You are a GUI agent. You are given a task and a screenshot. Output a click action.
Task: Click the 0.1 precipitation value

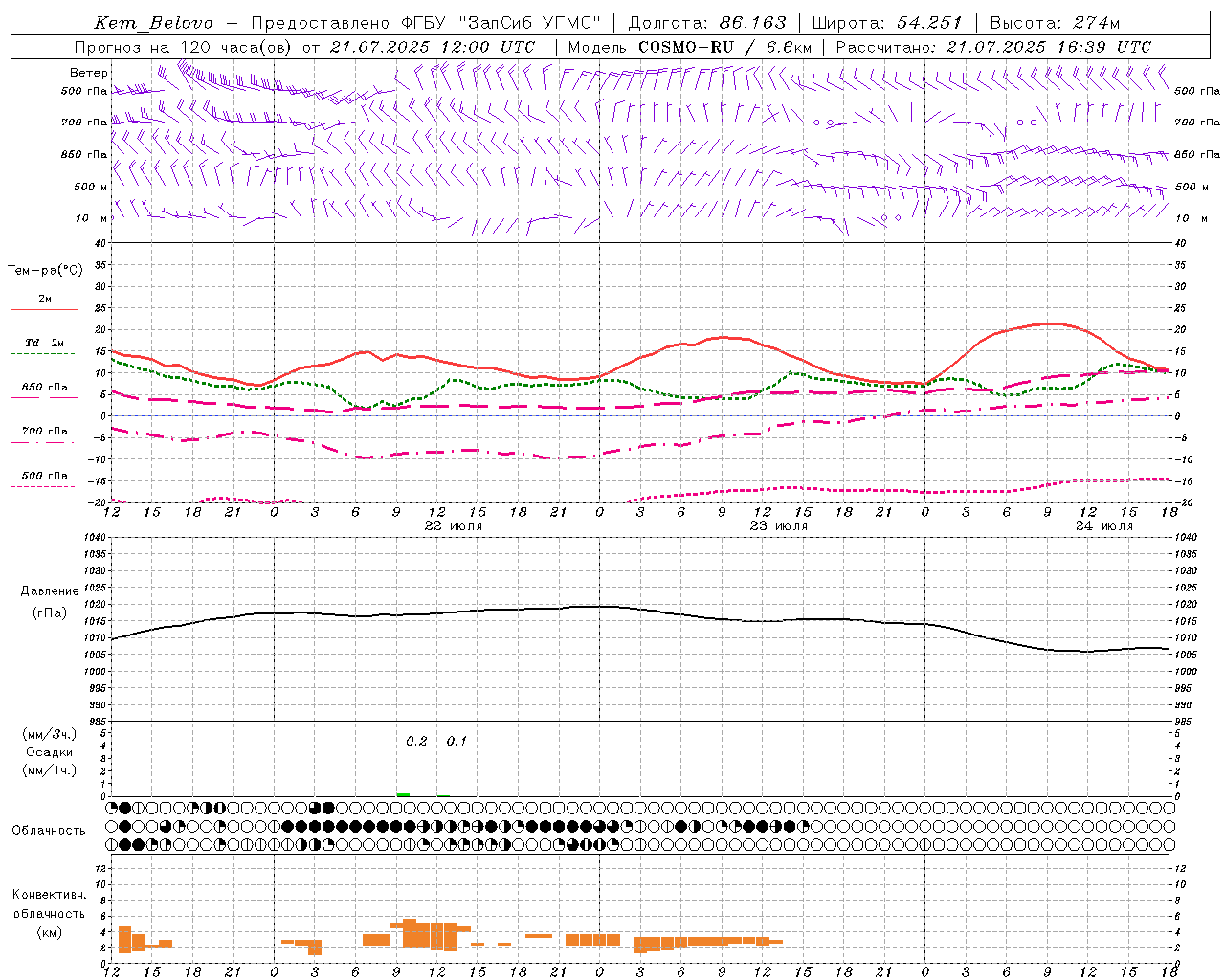(457, 741)
